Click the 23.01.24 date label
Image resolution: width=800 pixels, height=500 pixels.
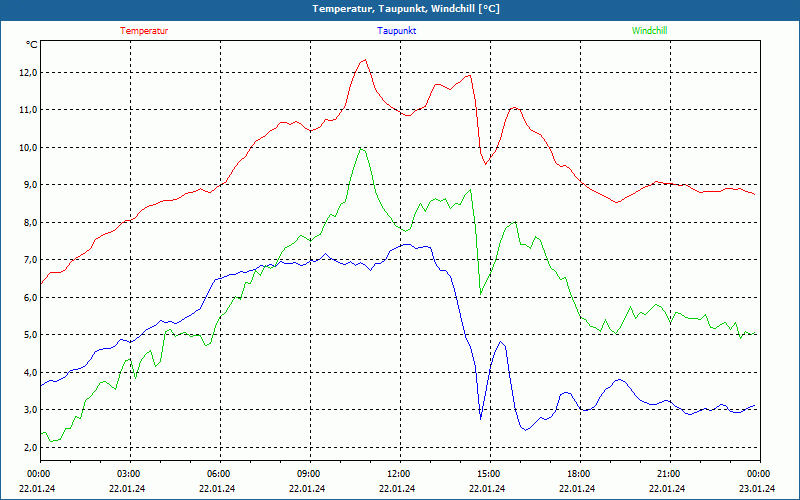[x=757, y=488]
